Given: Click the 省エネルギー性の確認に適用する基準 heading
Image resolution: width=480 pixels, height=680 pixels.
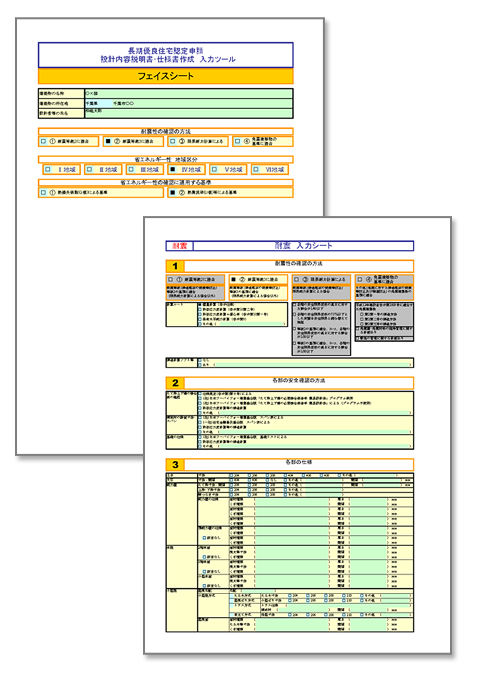Looking at the screenshot, I should point(166,183).
